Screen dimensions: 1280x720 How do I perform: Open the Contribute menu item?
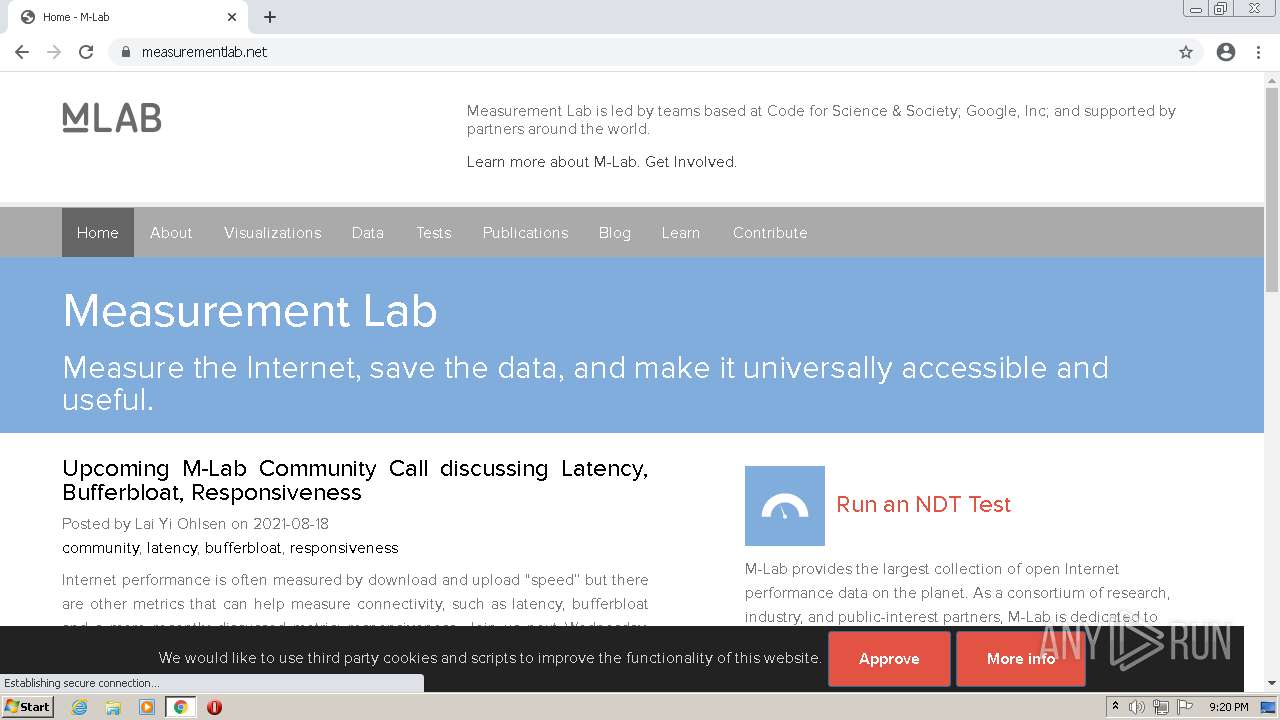click(770, 232)
